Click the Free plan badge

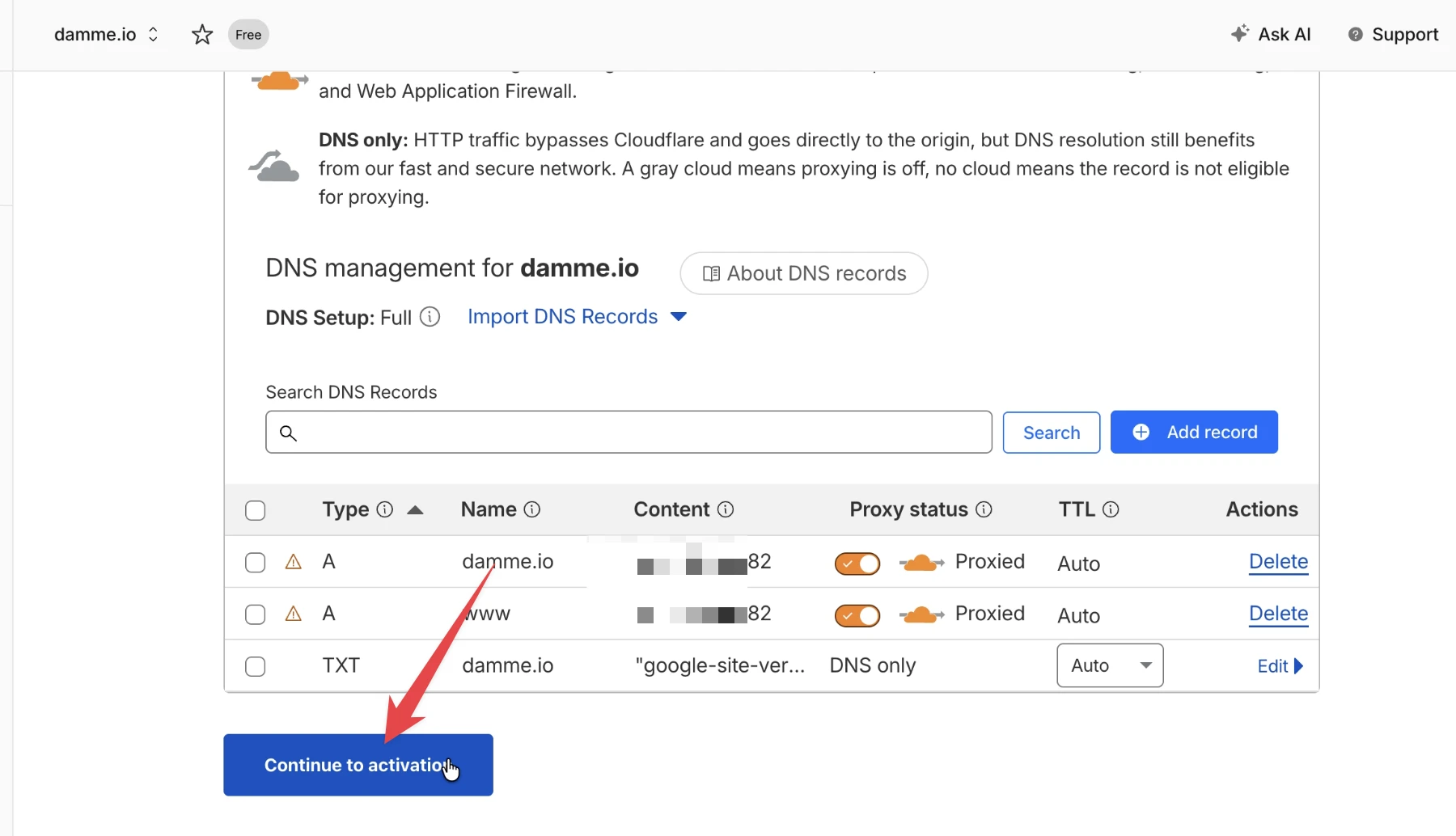(x=248, y=35)
